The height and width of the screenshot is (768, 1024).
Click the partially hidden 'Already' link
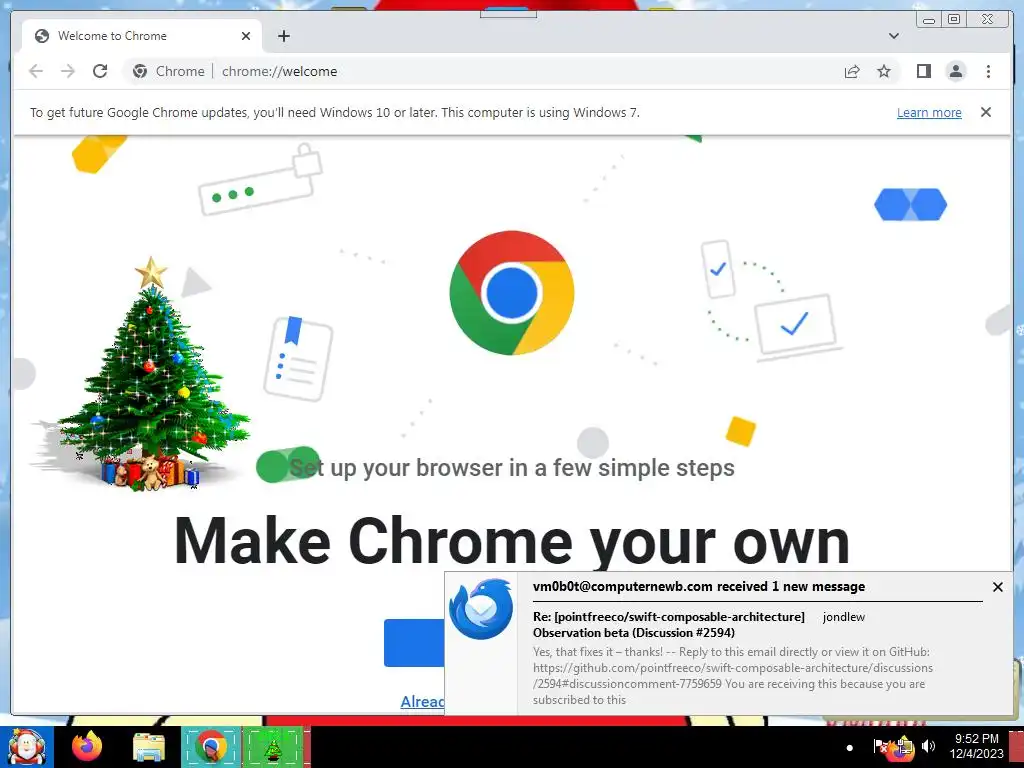423,701
